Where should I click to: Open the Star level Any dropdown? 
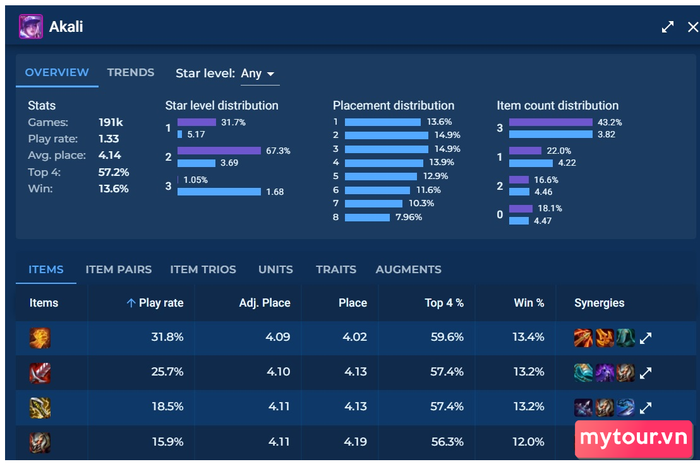pyautogui.click(x=258, y=74)
